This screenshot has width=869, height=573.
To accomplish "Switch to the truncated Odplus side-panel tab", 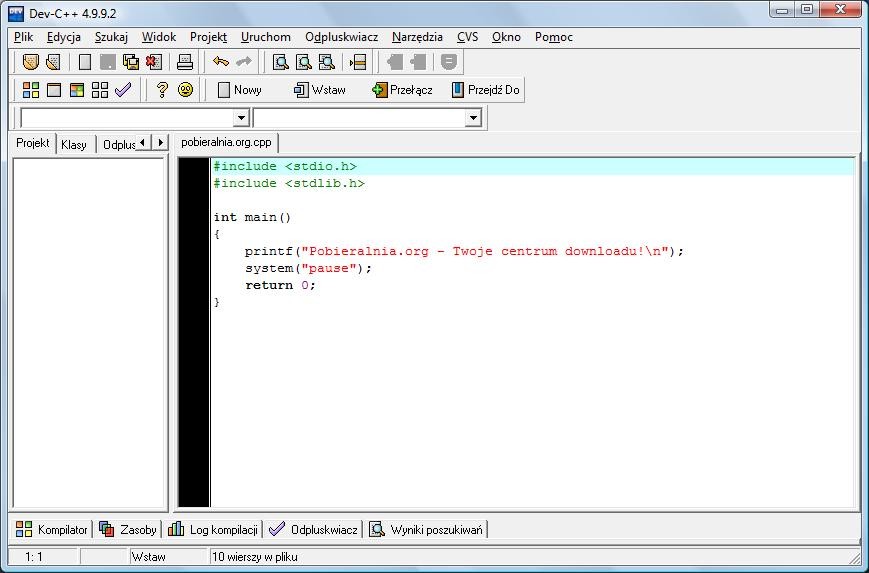I will pyautogui.click(x=118, y=145).
